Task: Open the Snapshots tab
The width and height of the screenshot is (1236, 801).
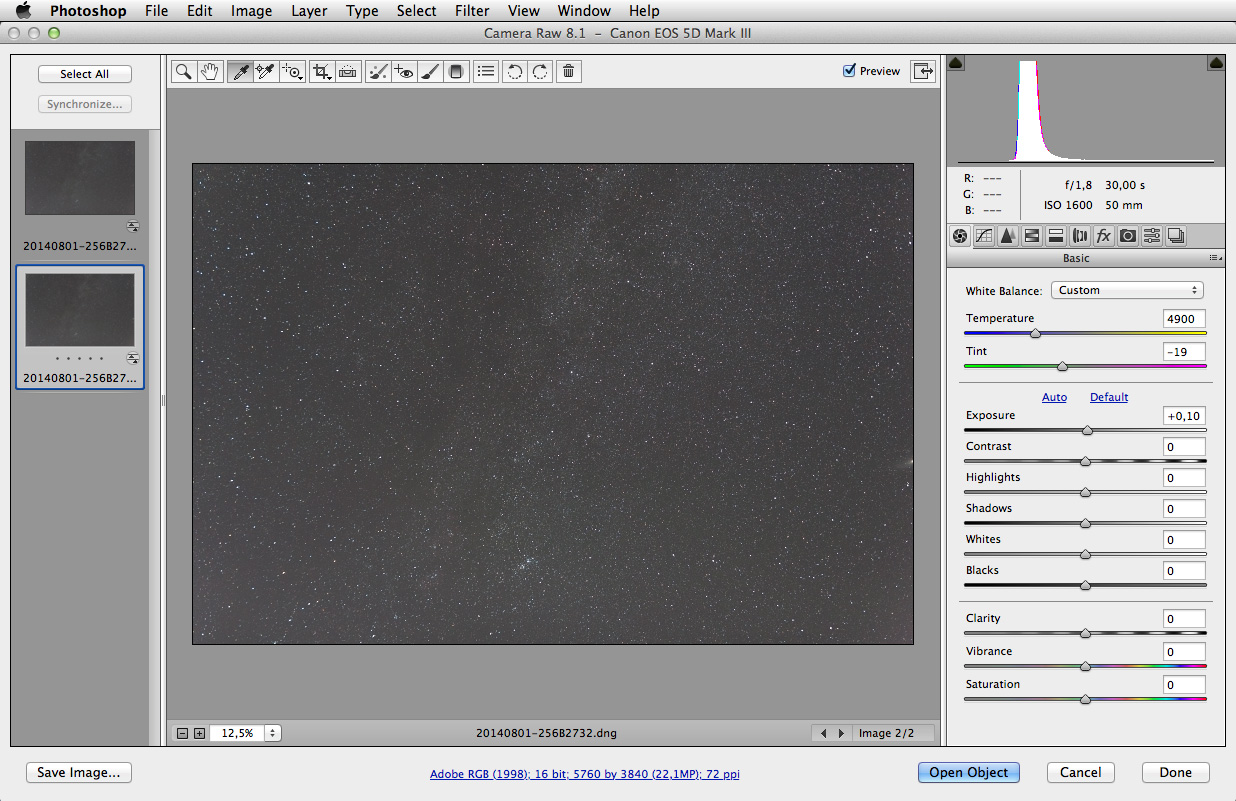Action: point(1176,236)
